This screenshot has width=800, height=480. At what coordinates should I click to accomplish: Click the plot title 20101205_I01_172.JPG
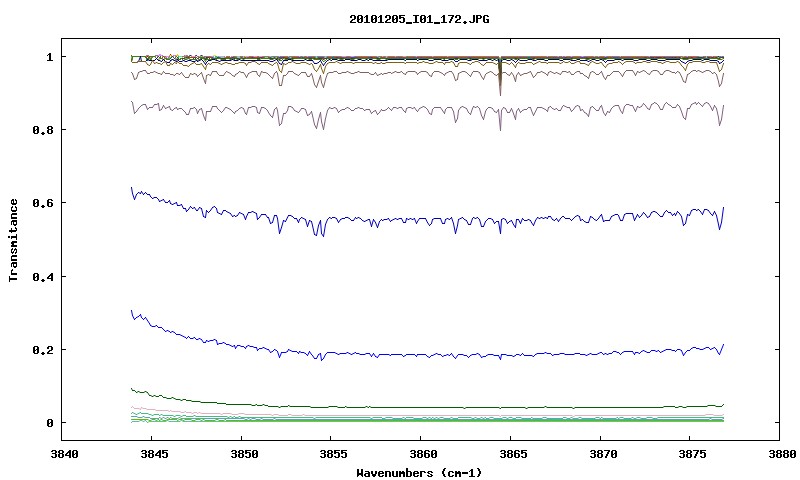[x=419, y=19]
